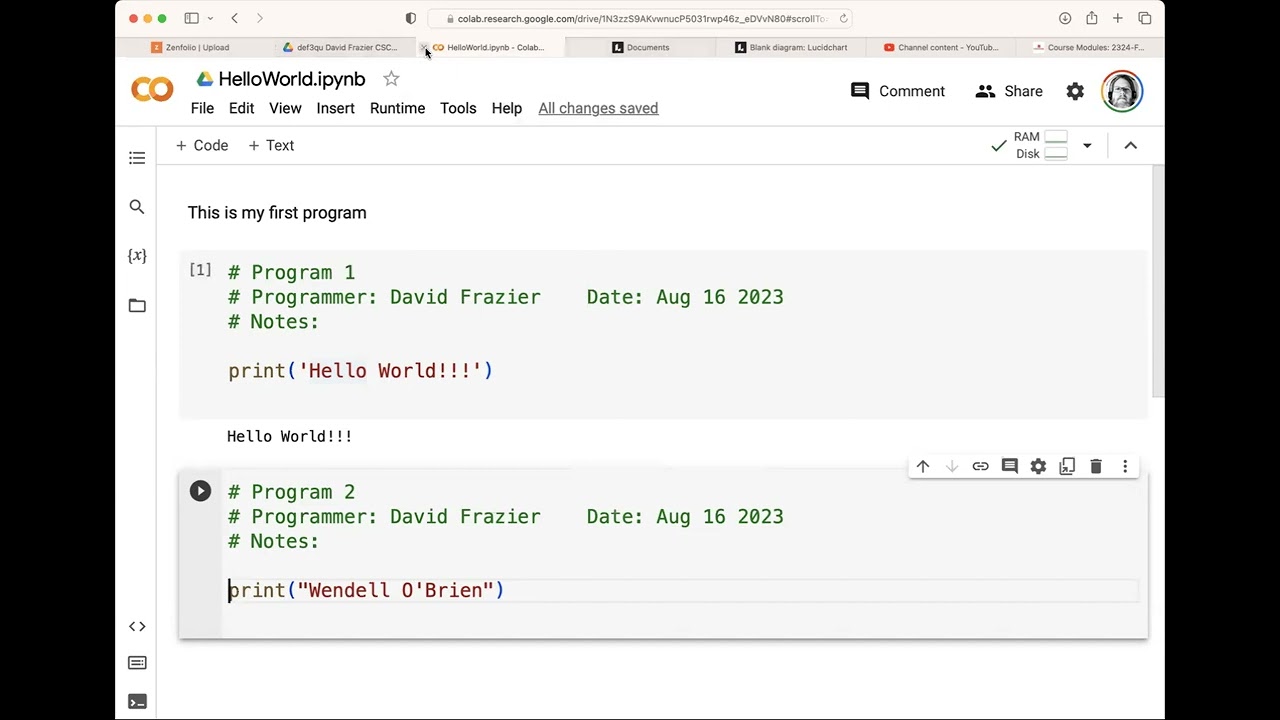This screenshot has height=720, width=1280.
Task: Open the cell editor settings gear
Action: 1038,467
